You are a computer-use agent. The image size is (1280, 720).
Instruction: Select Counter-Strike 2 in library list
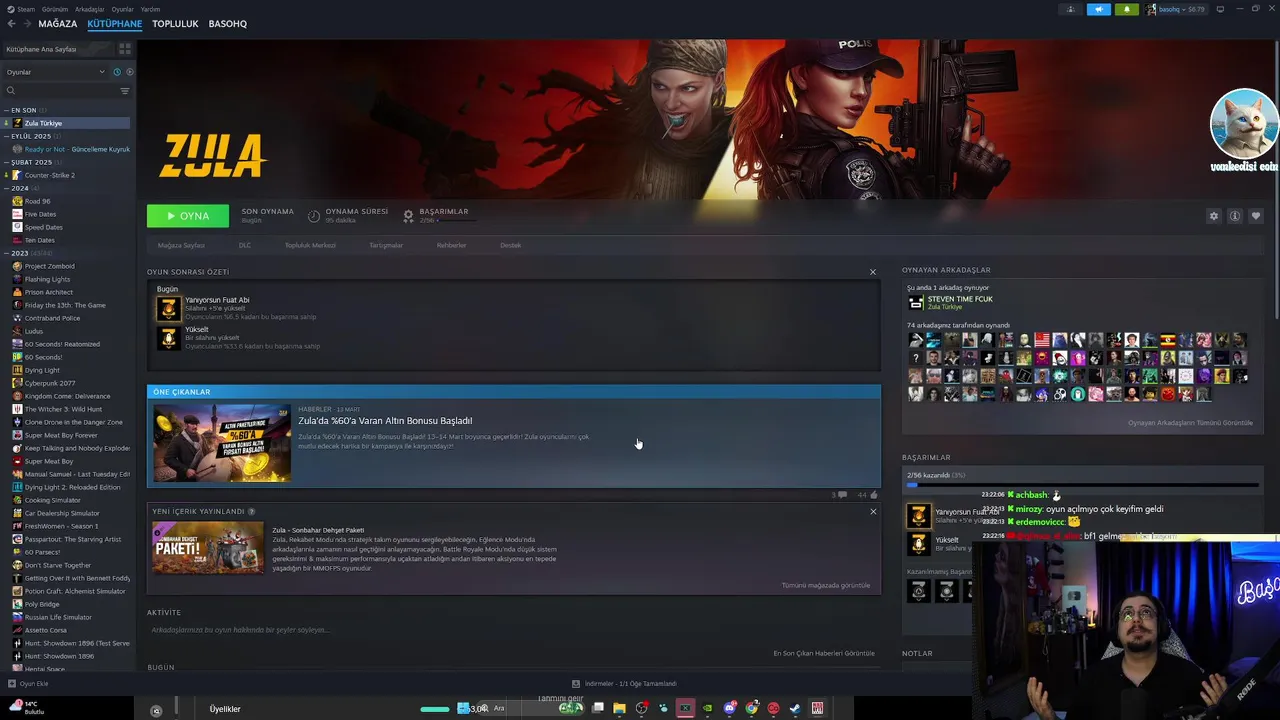(x=49, y=175)
